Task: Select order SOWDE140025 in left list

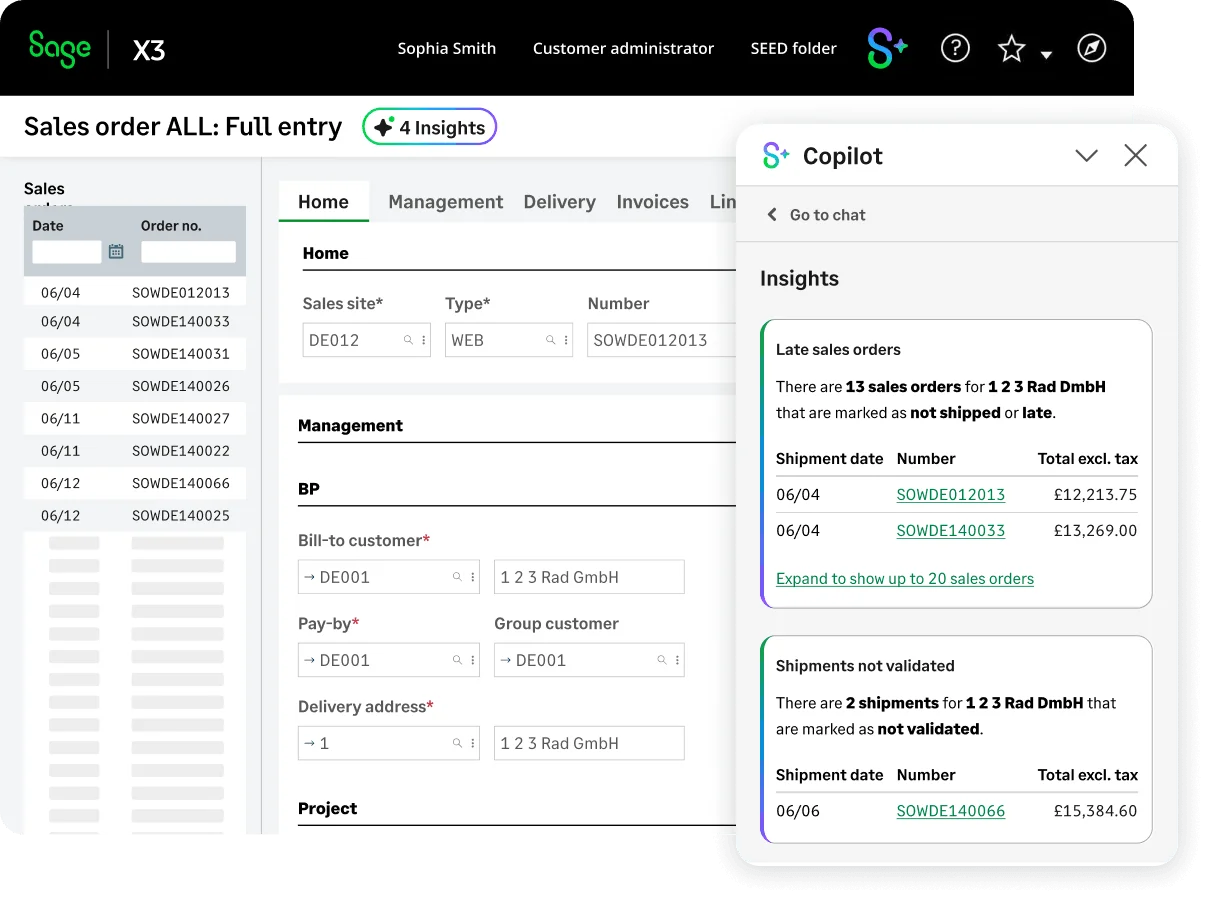Action: pyautogui.click(x=135, y=515)
